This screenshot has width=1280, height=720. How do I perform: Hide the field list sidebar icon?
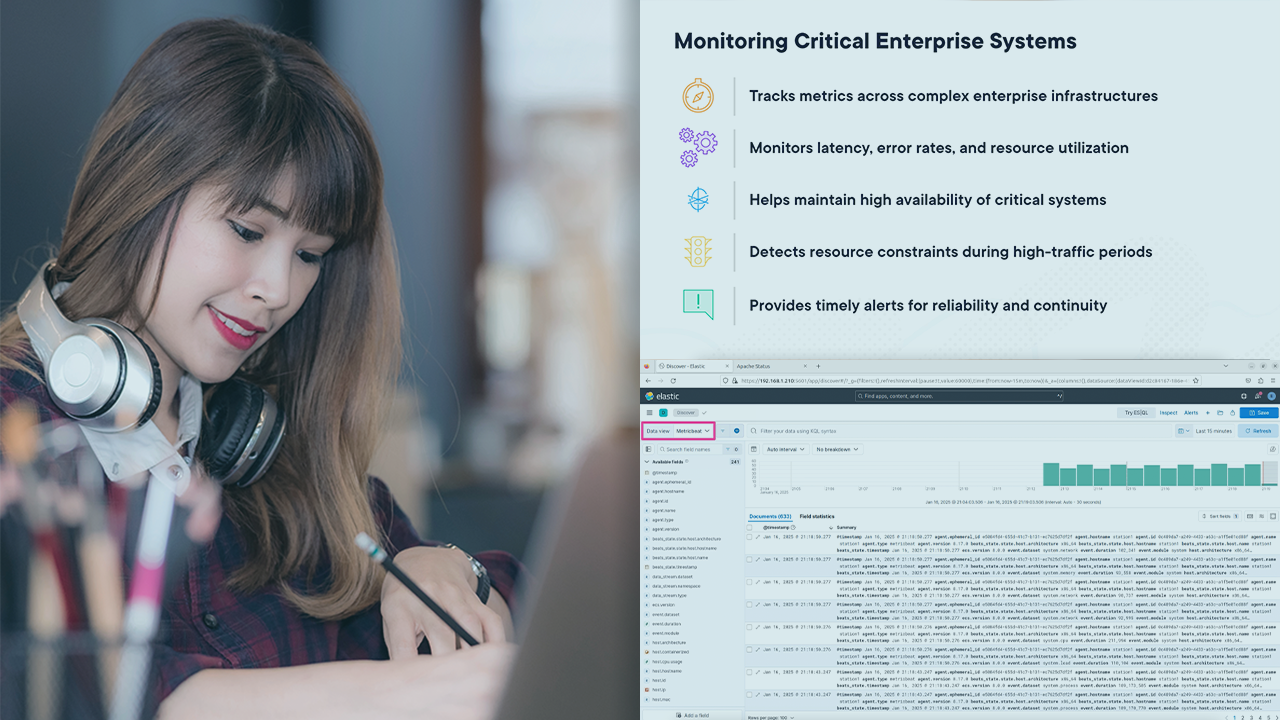pyautogui.click(x=648, y=449)
